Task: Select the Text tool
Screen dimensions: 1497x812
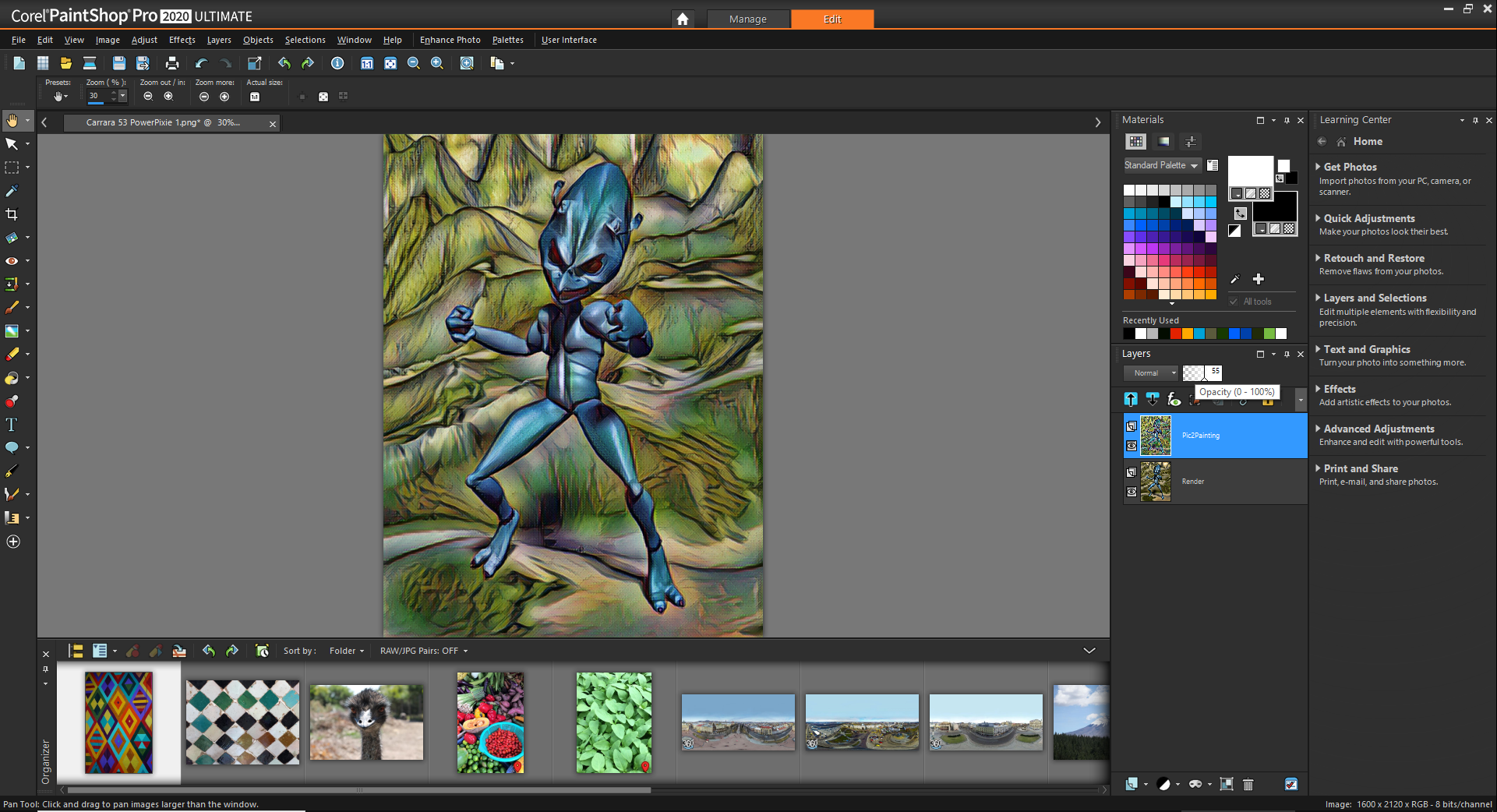Action: click(x=12, y=425)
